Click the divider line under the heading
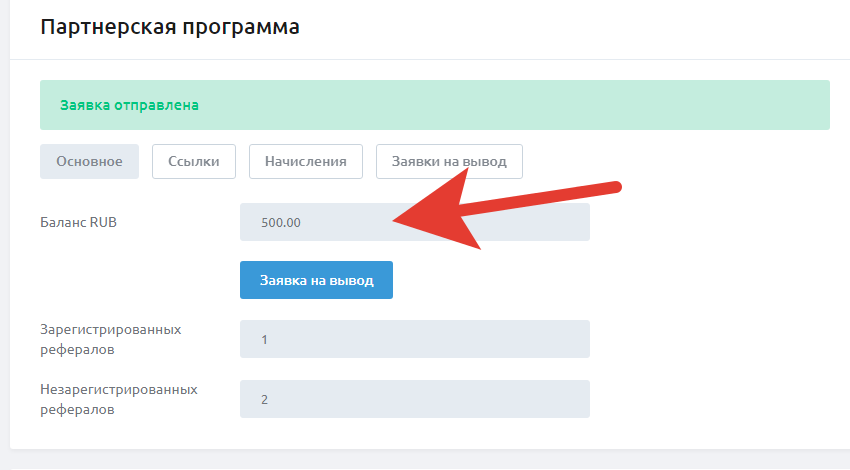The image size is (850, 470). pyautogui.click(x=430, y=59)
